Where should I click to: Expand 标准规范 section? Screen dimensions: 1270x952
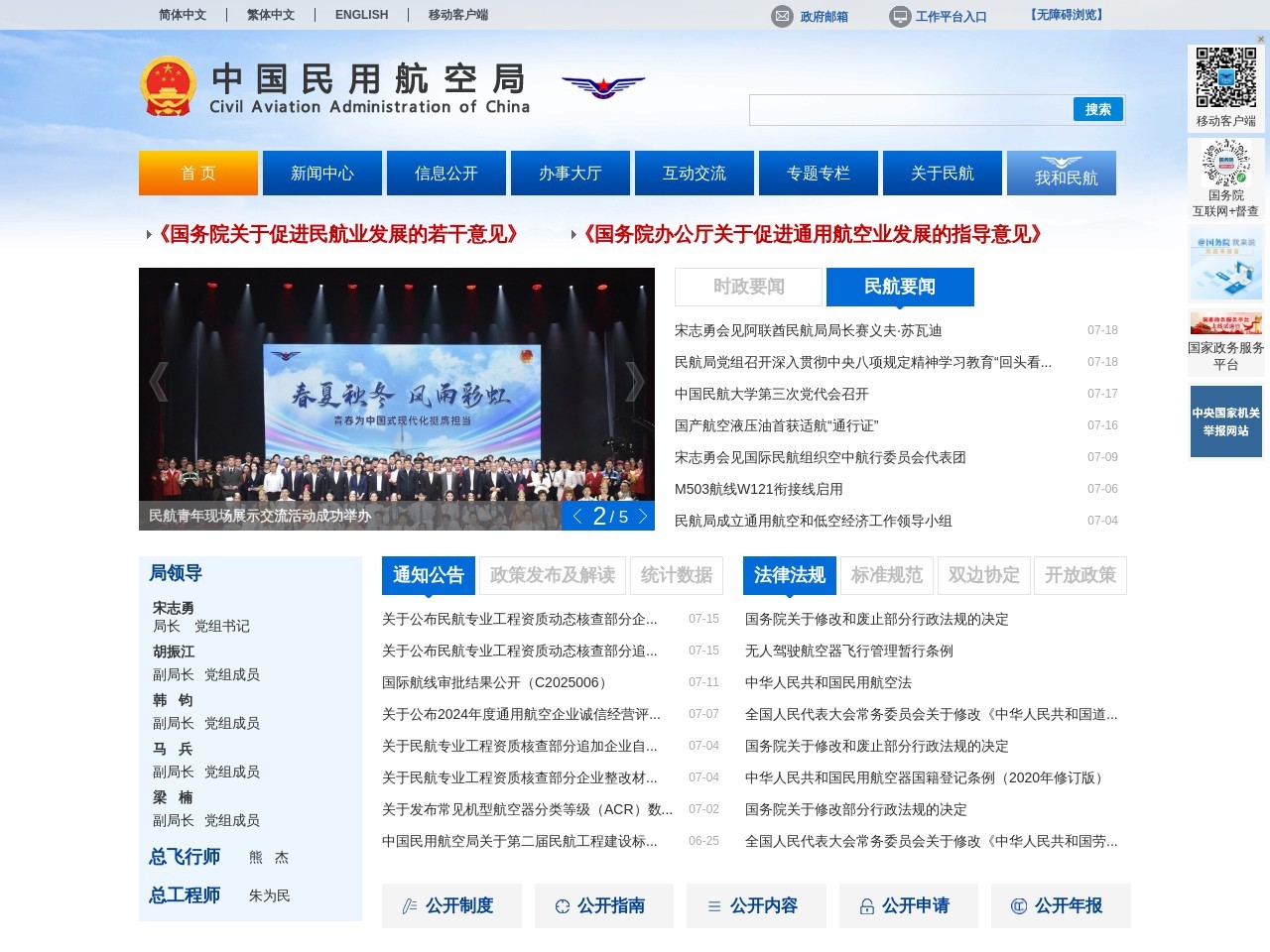(x=886, y=575)
